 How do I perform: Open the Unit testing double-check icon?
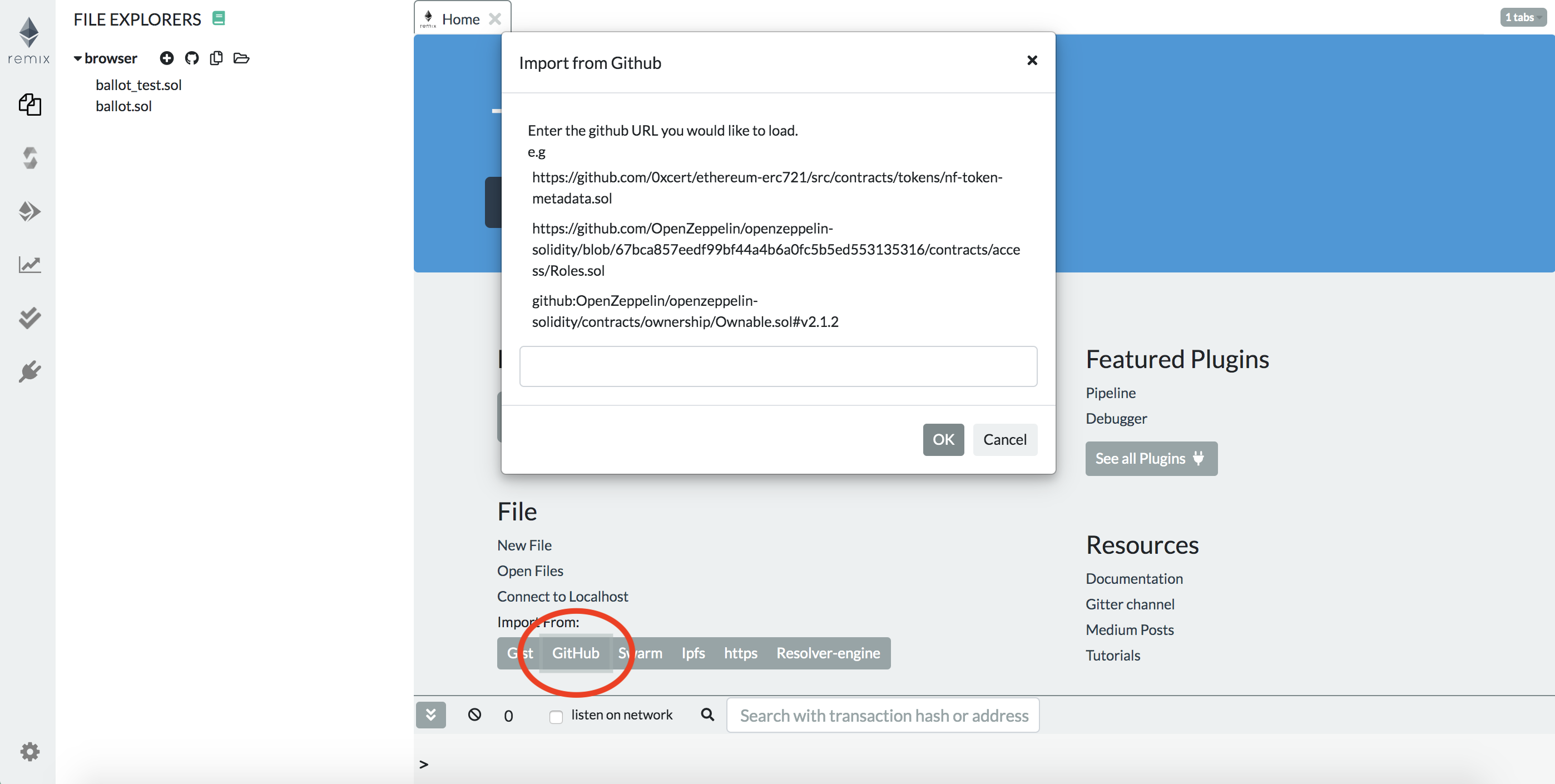tap(29, 317)
